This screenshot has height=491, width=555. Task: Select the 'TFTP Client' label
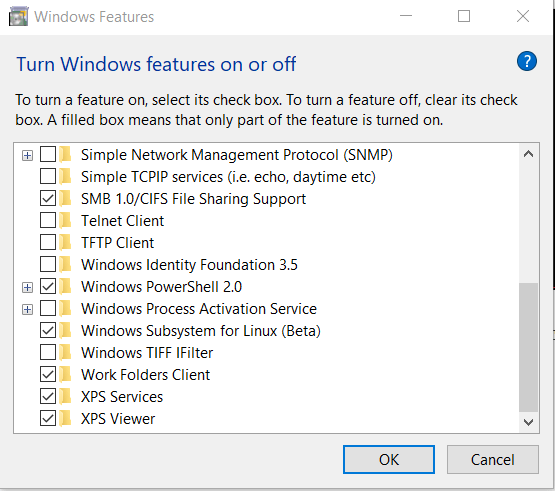click(x=117, y=243)
